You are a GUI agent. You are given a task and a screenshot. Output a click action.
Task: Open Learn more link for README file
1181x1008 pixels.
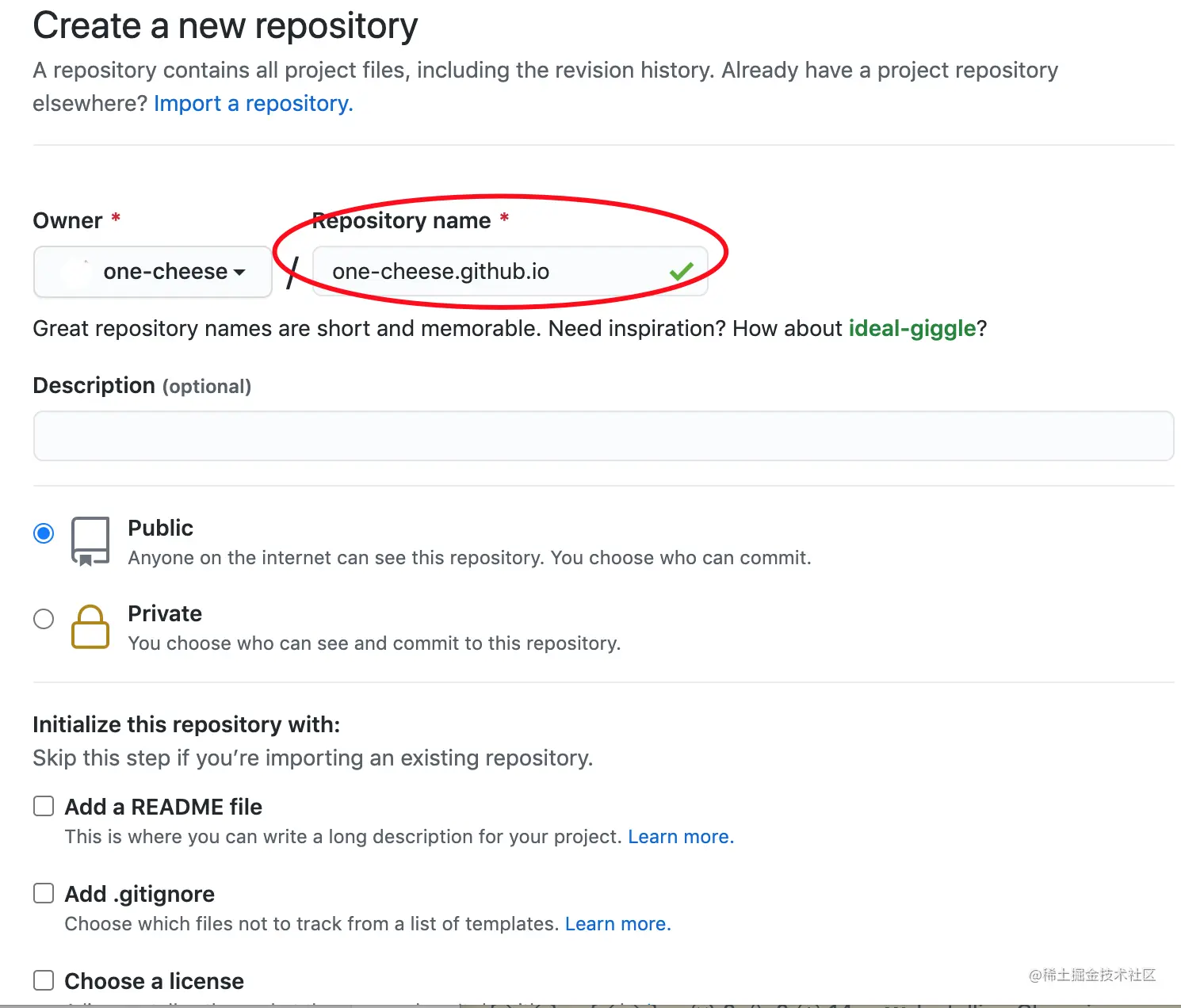(681, 837)
